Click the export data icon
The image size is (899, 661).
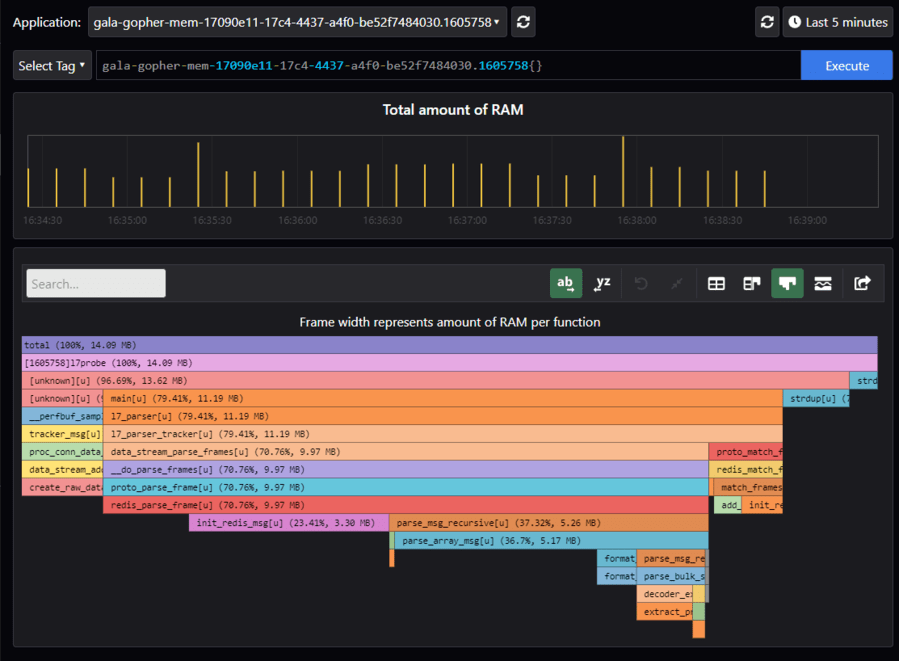pyautogui.click(x=862, y=284)
